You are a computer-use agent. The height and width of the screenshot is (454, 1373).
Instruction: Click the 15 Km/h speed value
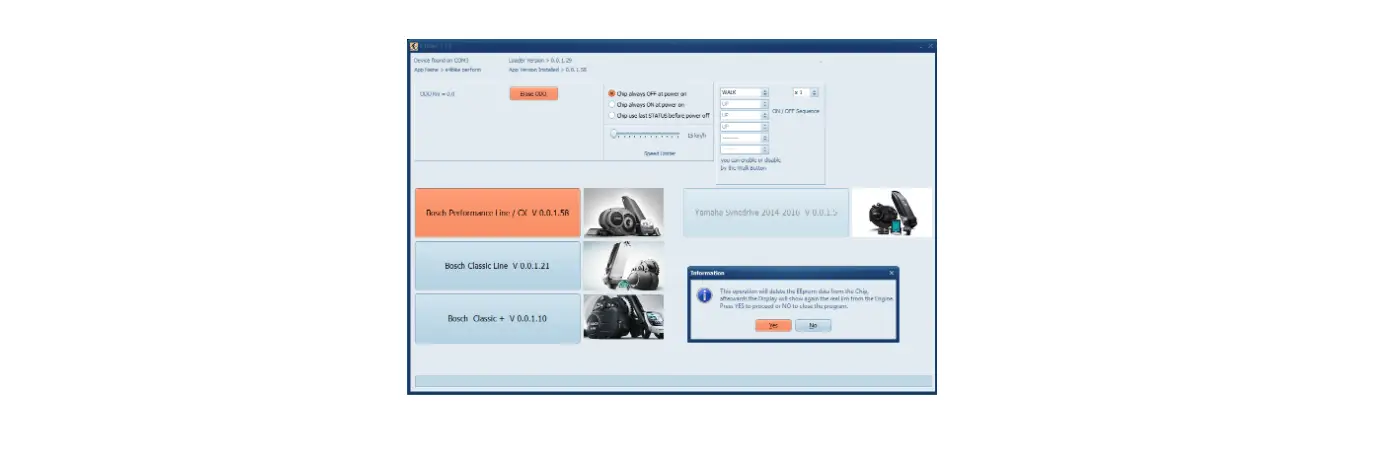point(697,135)
